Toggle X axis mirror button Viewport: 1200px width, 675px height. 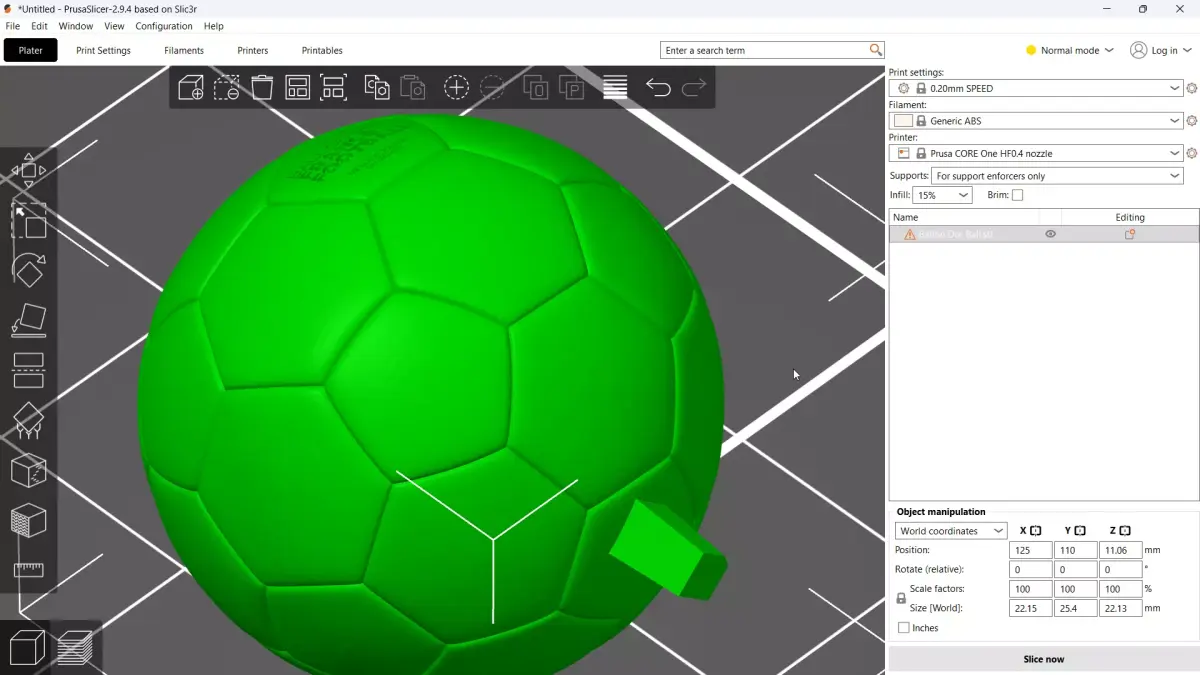[1036, 531]
